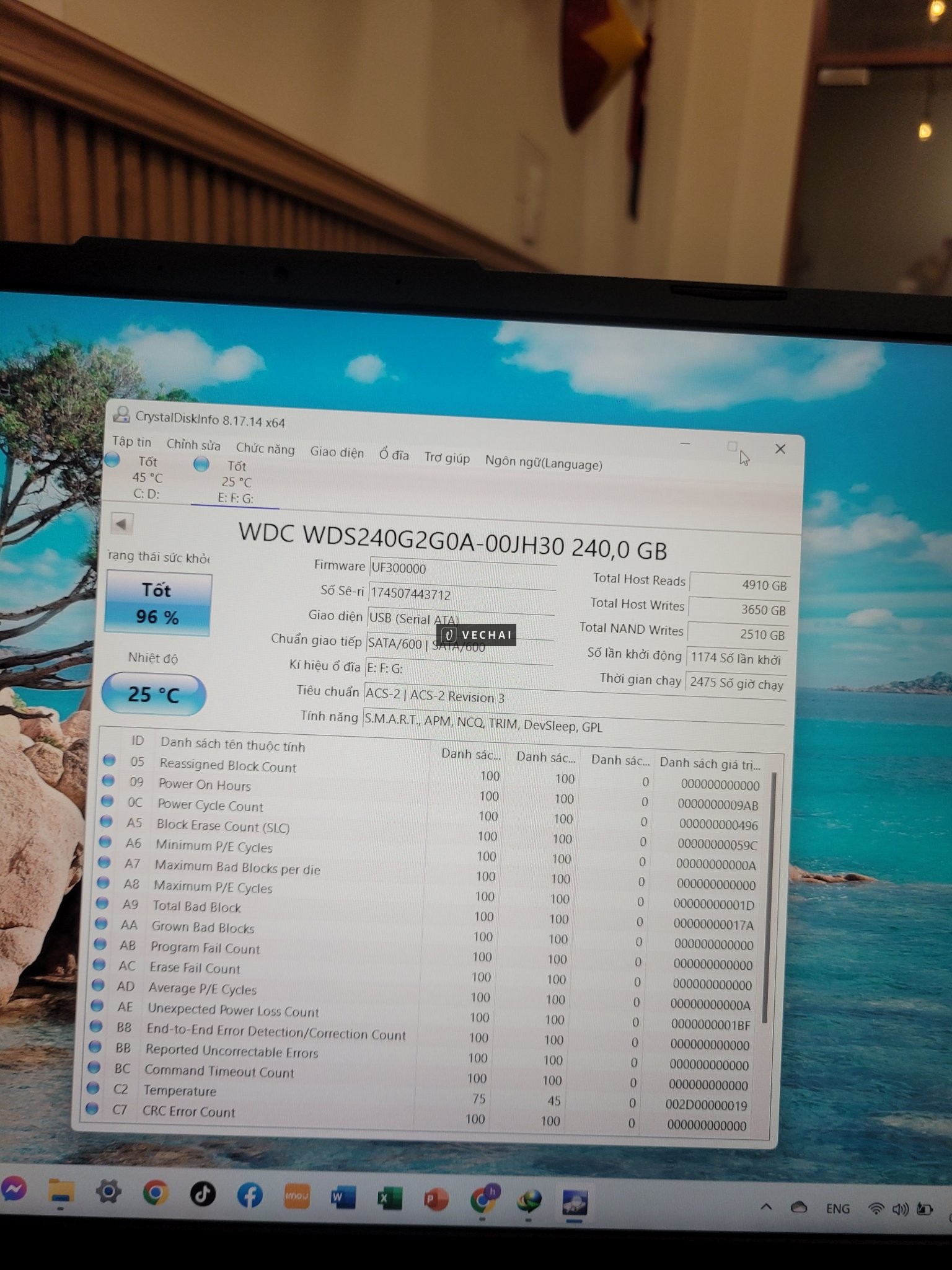Screen dimensions: 952x1270
Task: Open TikTok from the taskbar
Action: [x=203, y=1194]
